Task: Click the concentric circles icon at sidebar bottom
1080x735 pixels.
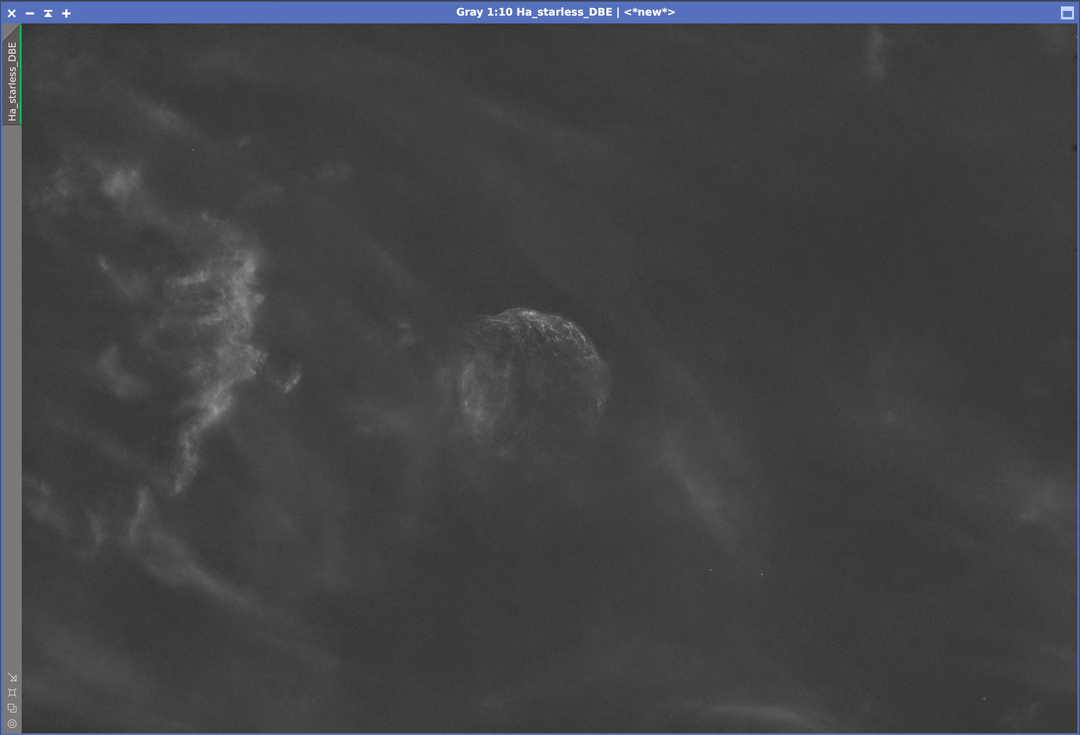Action: [12, 723]
